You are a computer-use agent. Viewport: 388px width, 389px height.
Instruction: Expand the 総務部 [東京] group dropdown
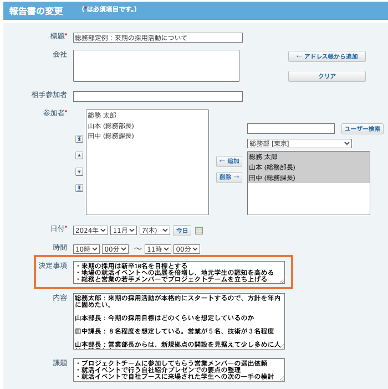tap(299, 143)
